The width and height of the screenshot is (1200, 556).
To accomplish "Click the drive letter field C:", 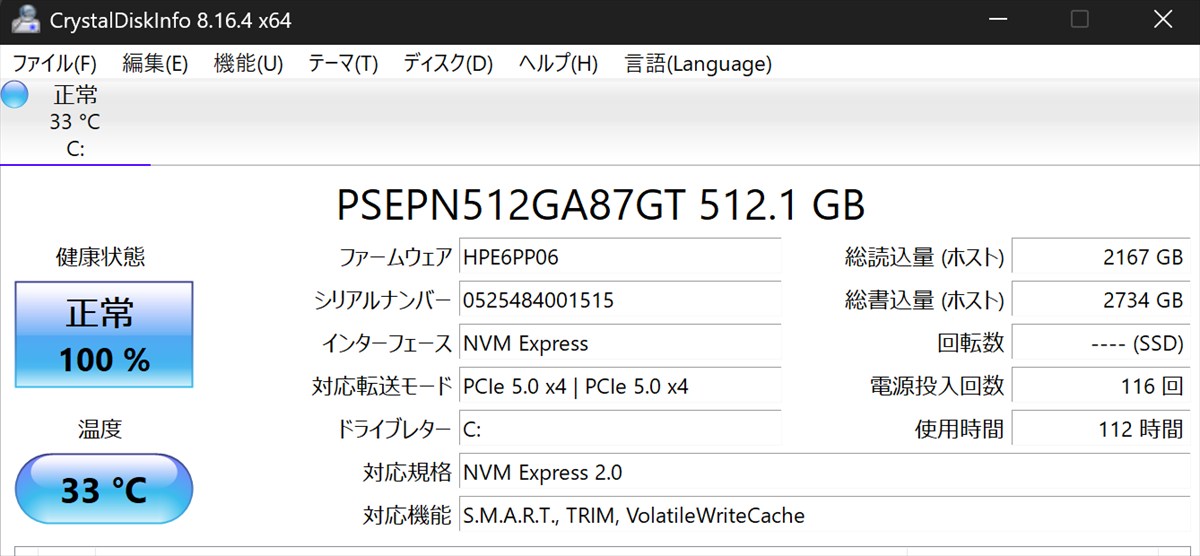I will [620, 429].
